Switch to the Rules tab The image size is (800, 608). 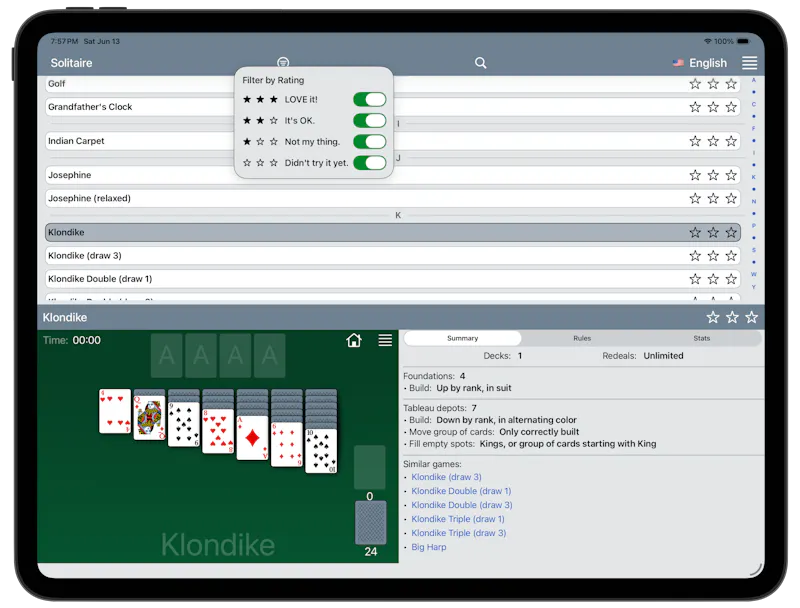[582, 338]
